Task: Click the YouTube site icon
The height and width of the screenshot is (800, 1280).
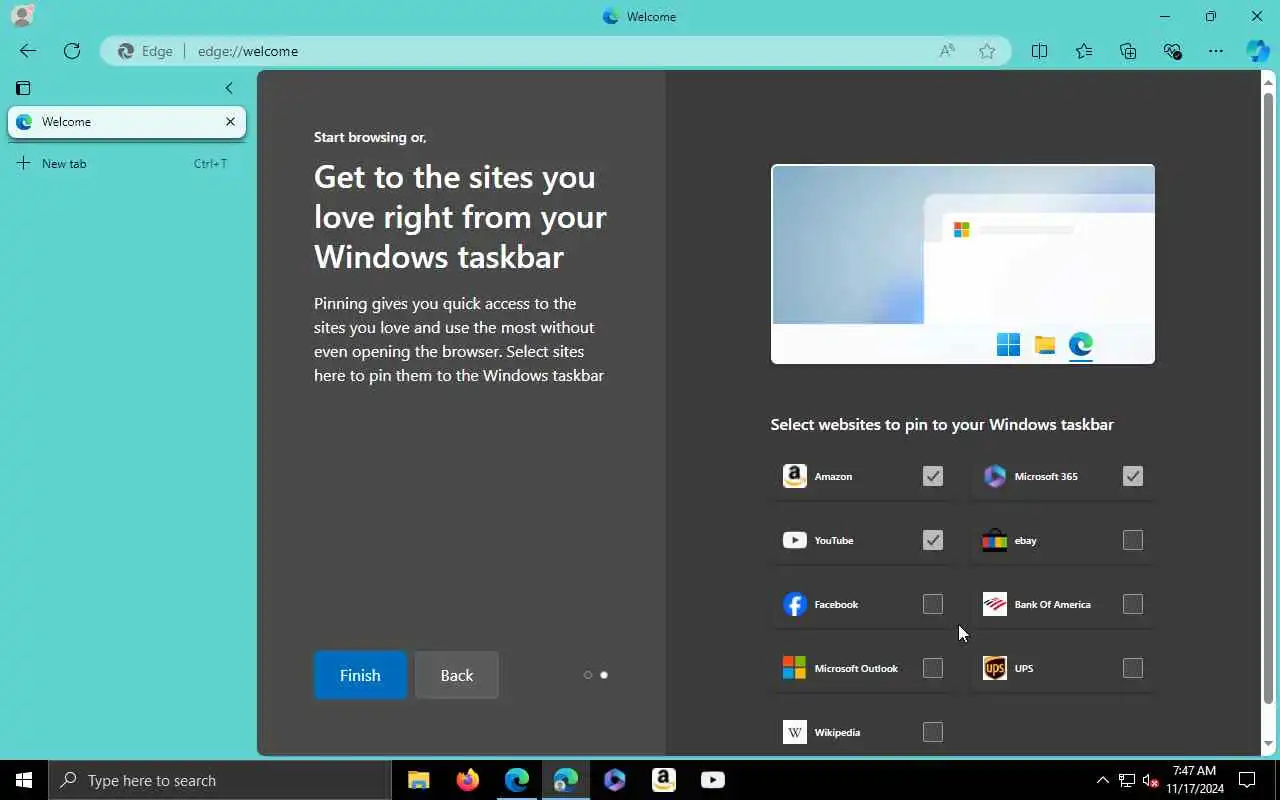Action: 795,540
